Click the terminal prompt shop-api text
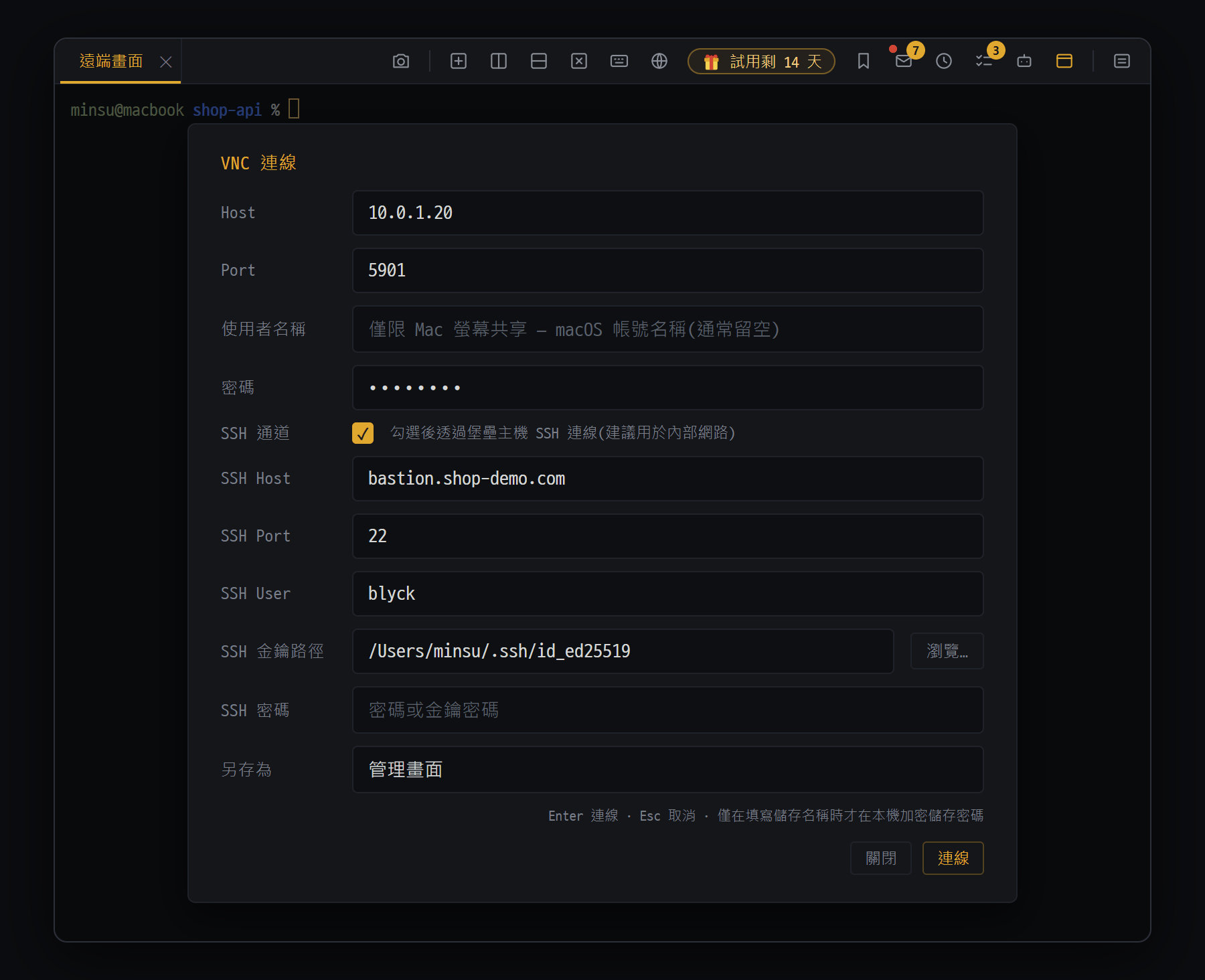The height and width of the screenshot is (980, 1205). (x=227, y=110)
